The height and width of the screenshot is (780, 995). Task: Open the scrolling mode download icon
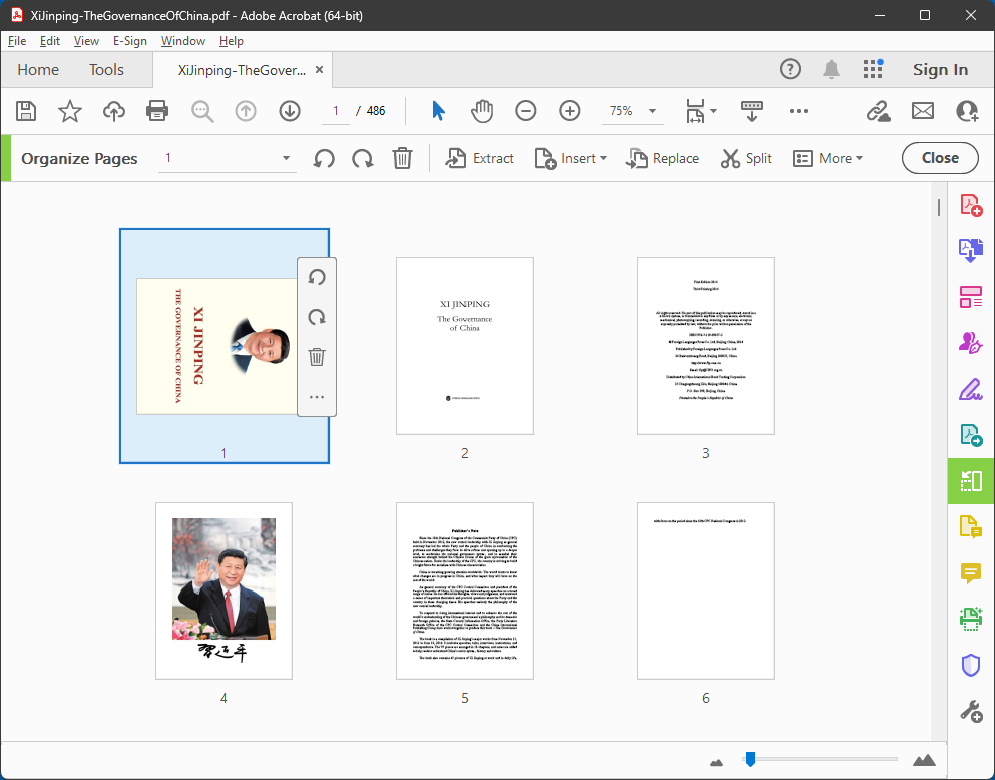click(751, 111)
